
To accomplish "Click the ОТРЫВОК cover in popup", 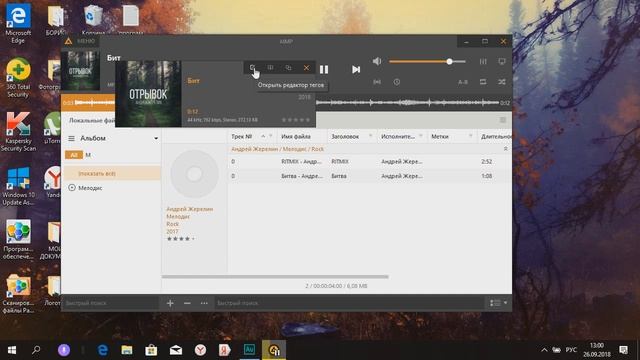I will 148,93.
